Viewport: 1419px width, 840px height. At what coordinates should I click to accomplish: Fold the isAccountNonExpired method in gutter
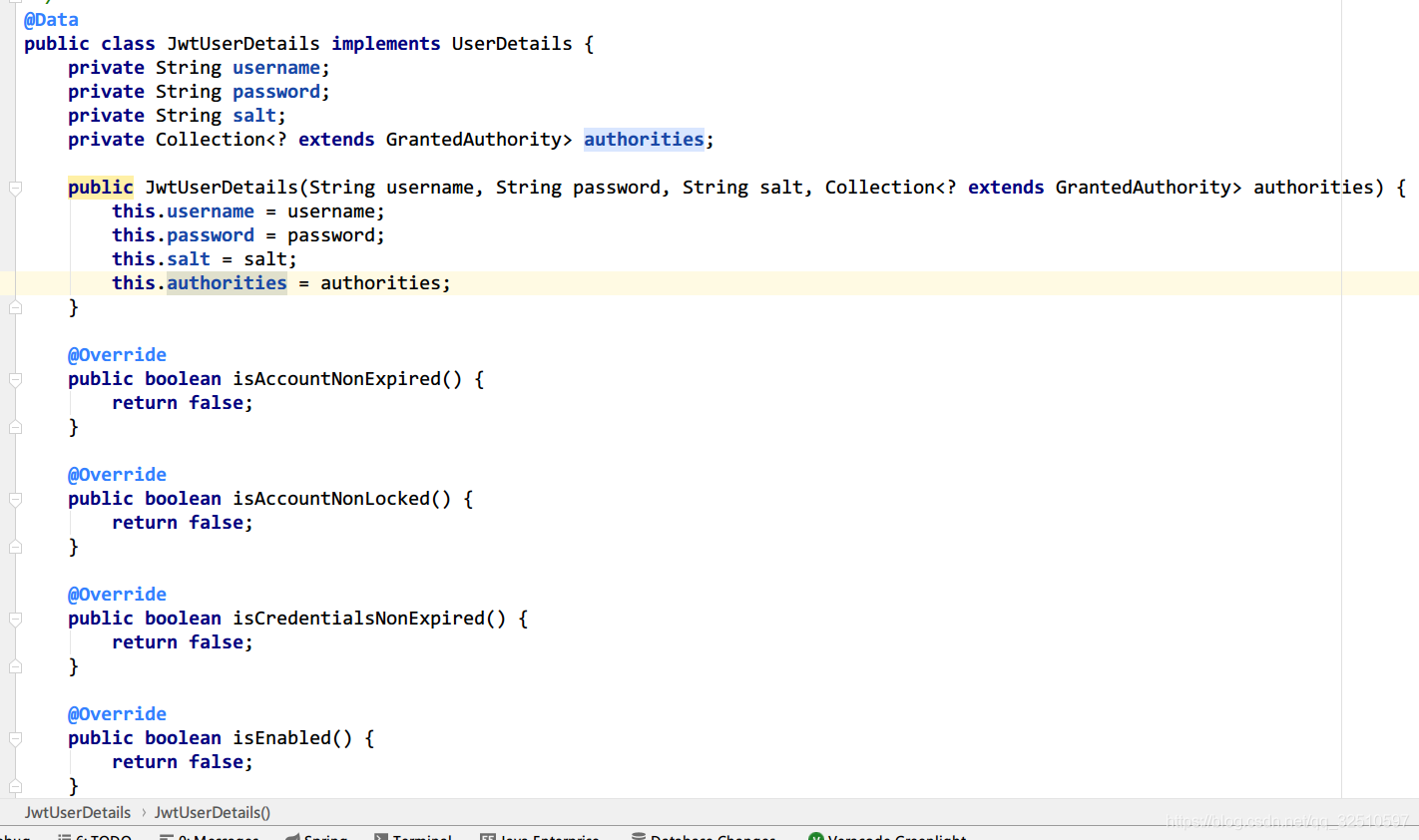15,379
